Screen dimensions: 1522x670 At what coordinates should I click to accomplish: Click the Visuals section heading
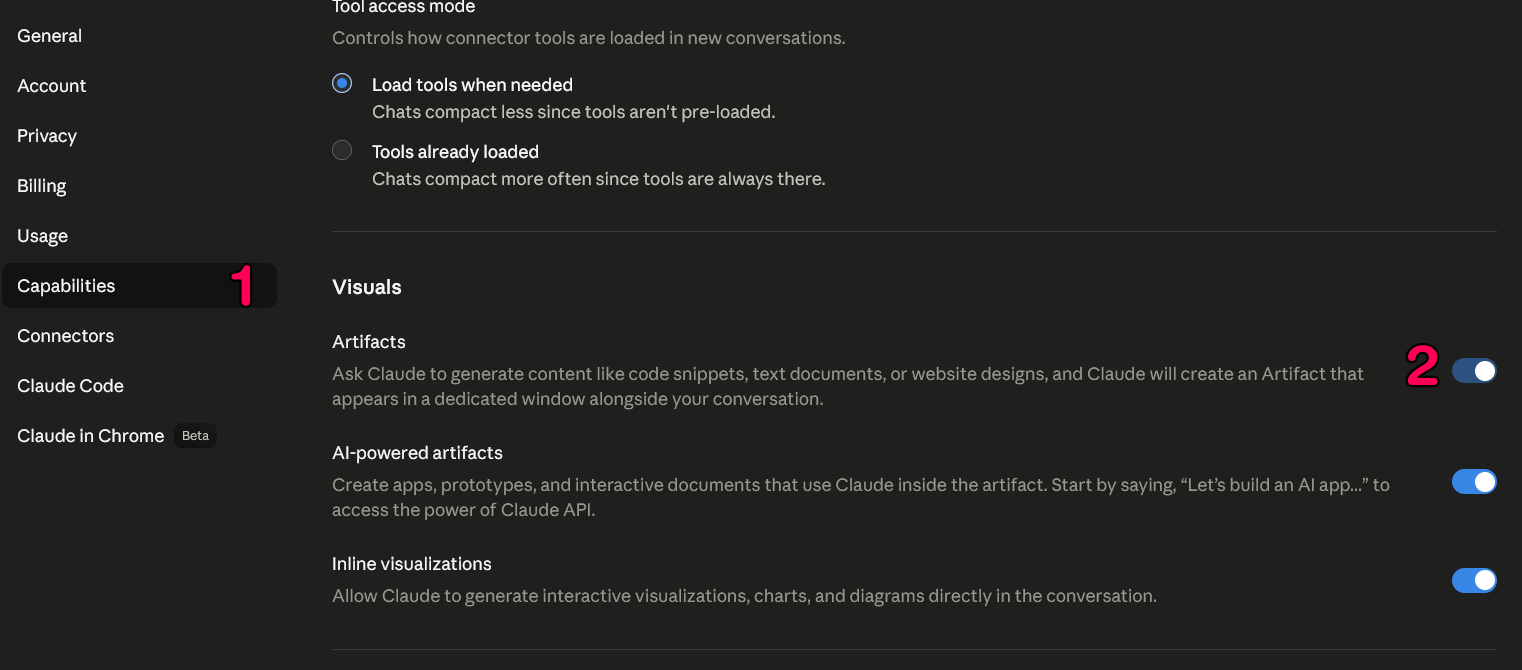366,287
